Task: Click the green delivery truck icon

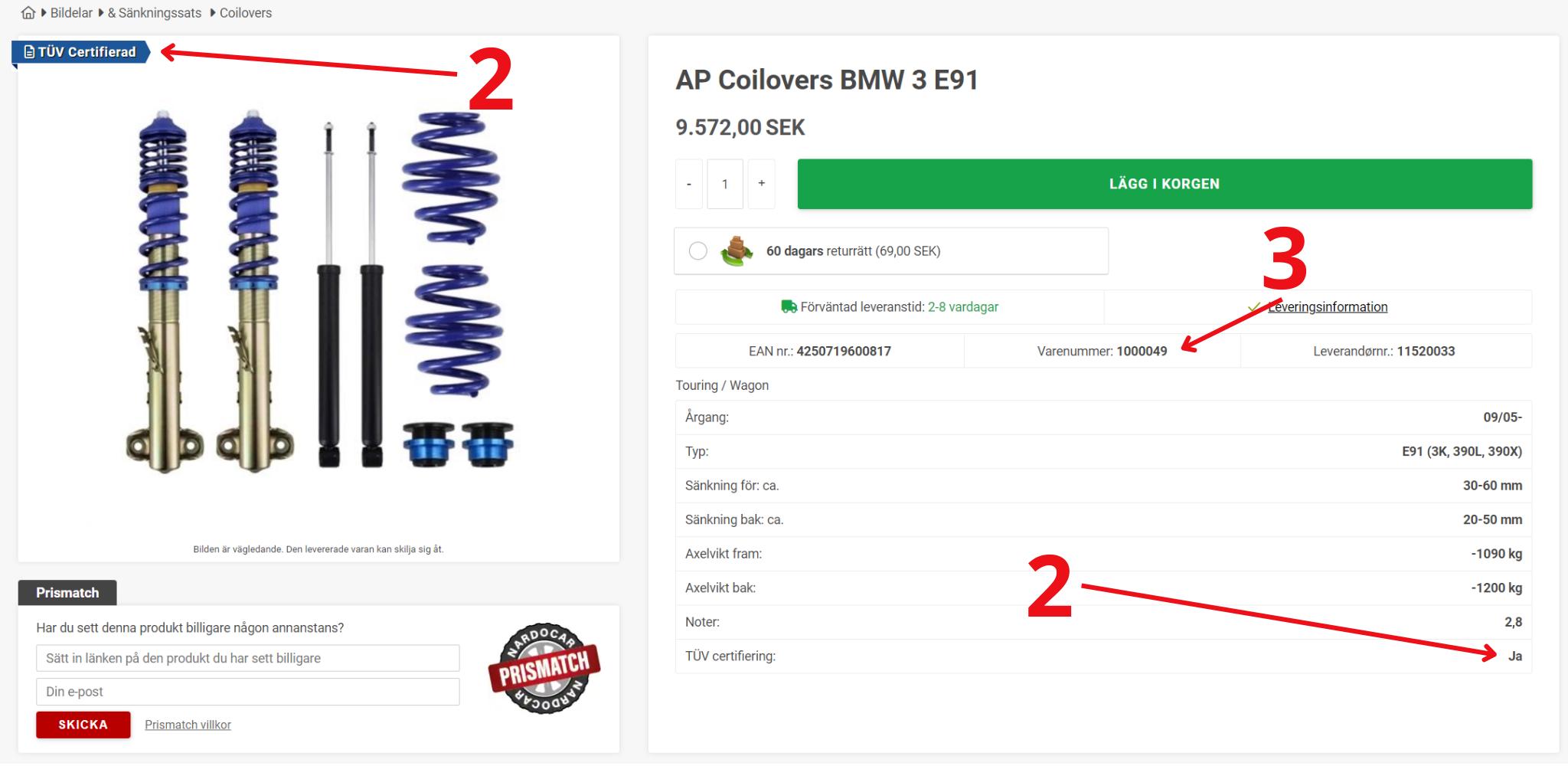Action: tap(789, 306)
